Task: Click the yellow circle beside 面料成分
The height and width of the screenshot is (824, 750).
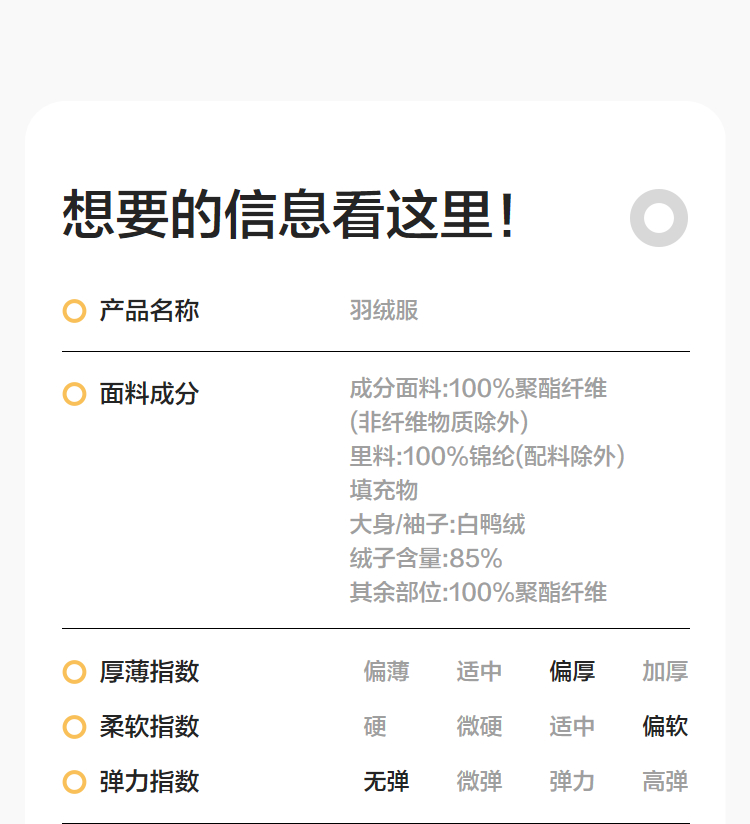Action: [74, 394]
